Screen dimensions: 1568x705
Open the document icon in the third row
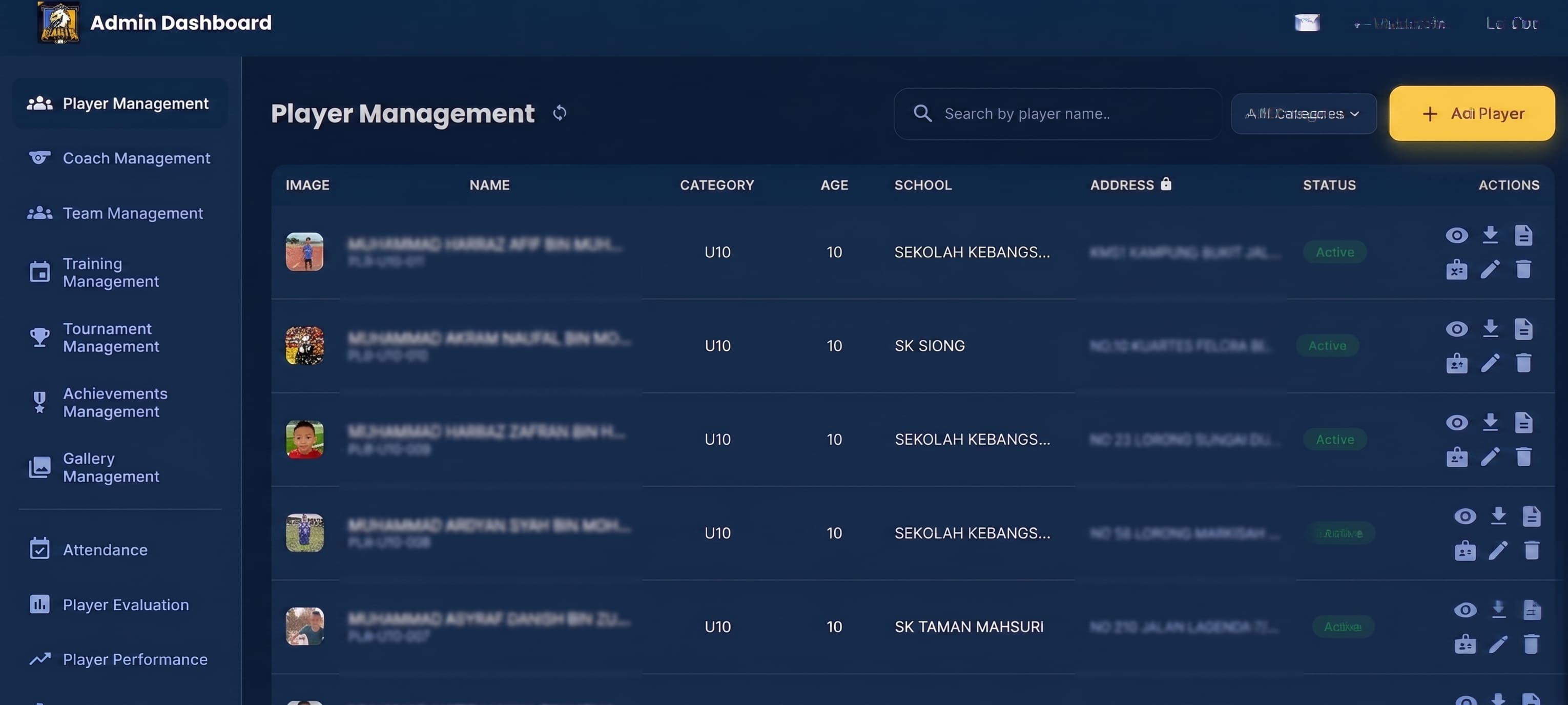tap(1523, 423)
